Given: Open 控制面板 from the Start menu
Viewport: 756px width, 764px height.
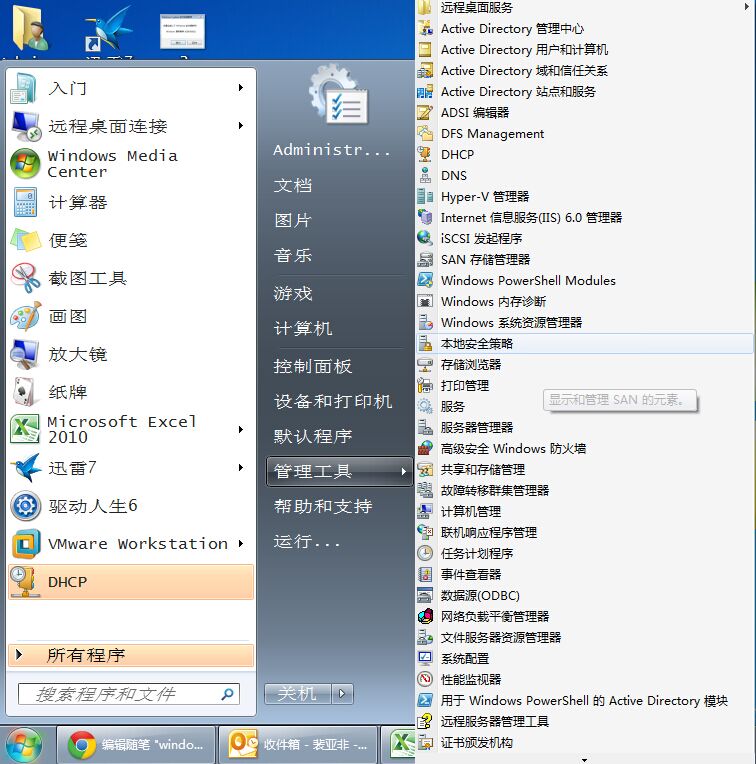Looking at the screenshot, I should [x=312, y=366].
